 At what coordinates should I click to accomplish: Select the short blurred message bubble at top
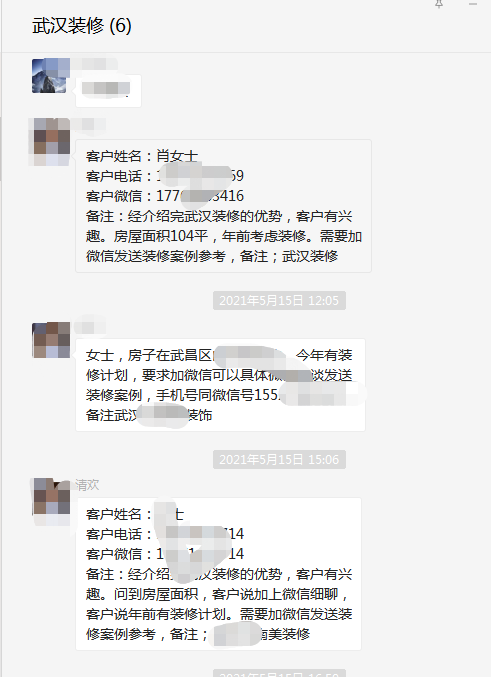coord(108,90)
